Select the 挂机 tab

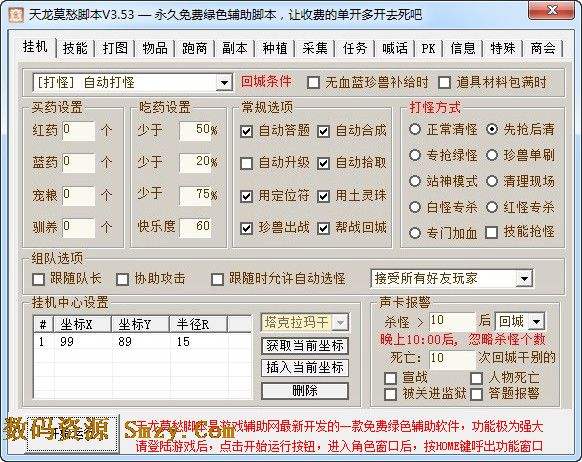(x=35, y=47)
